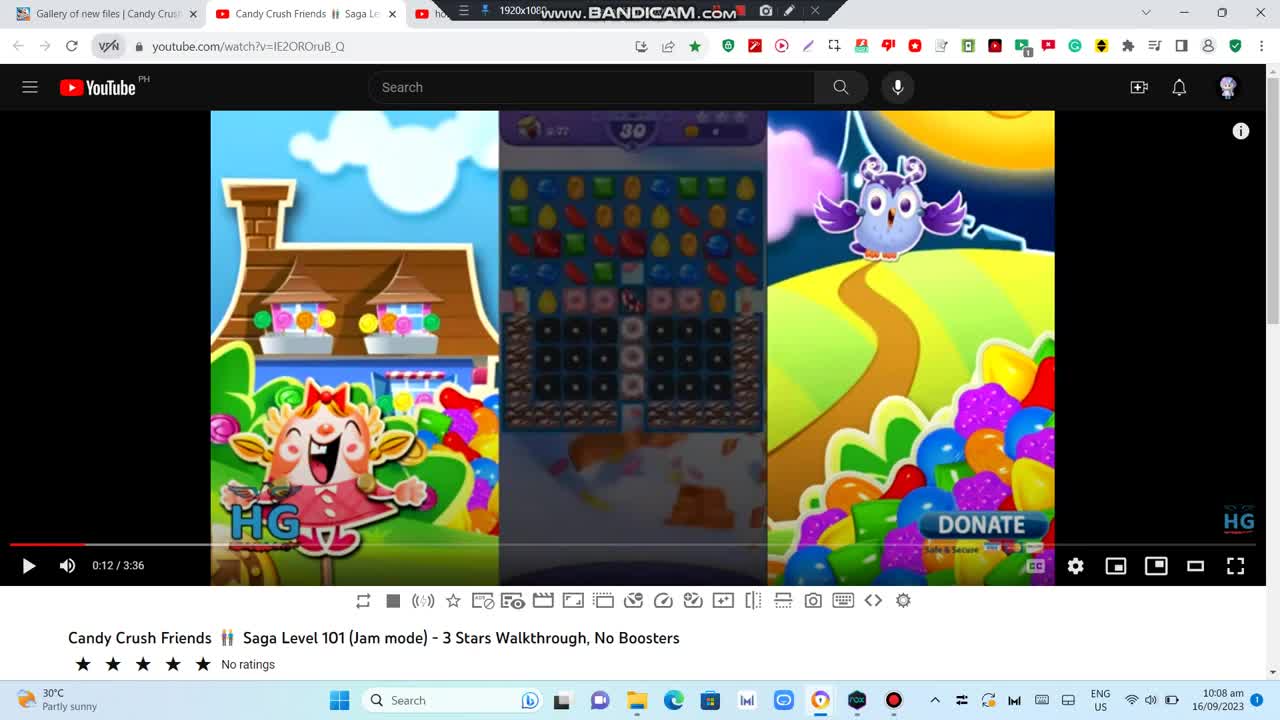The image size is (1280, 720).
Task: Click the browser address bar URL
Action: [248, 46]
